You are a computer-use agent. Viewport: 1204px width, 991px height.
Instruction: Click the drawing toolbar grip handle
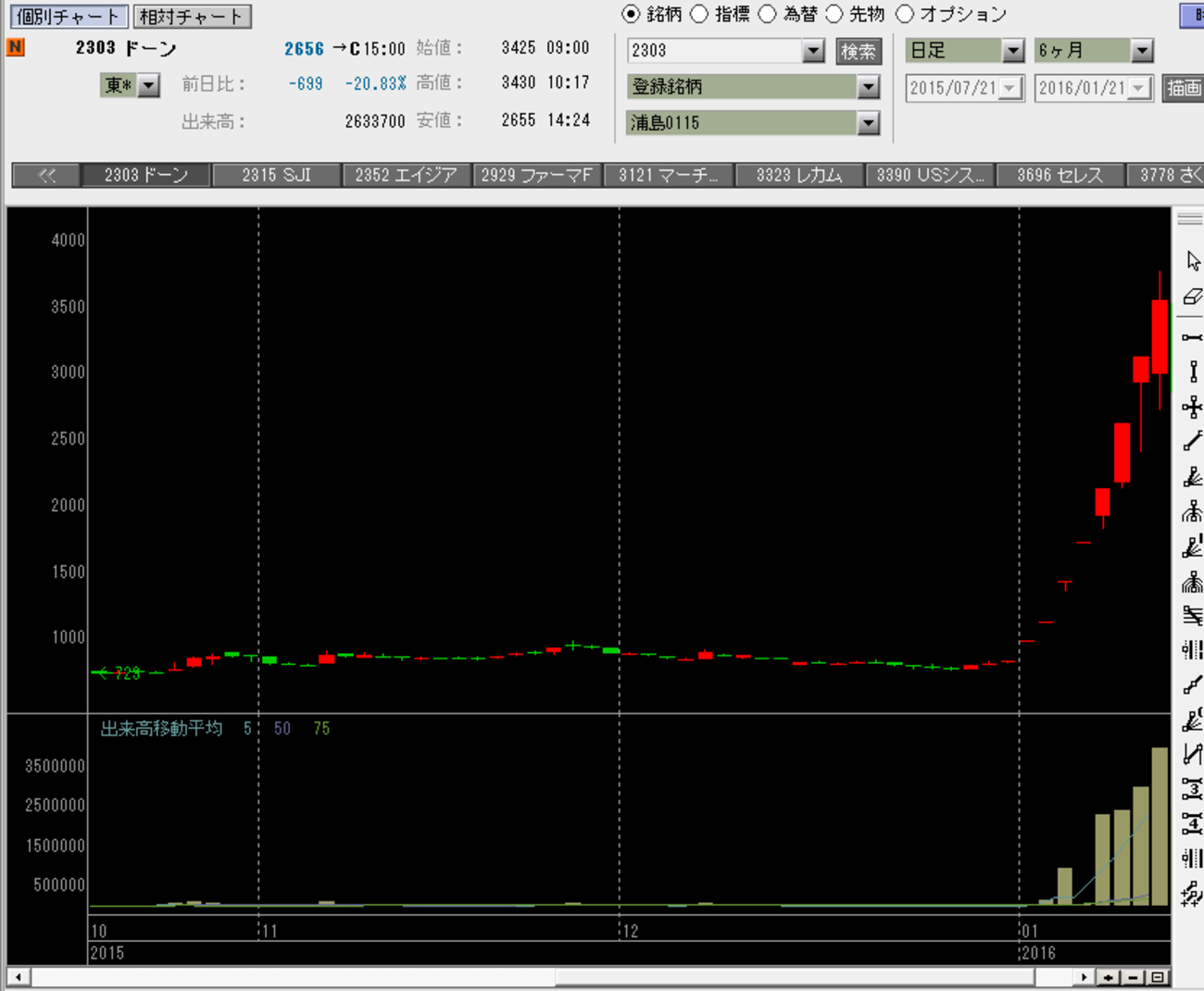[x=1190, y=220]
